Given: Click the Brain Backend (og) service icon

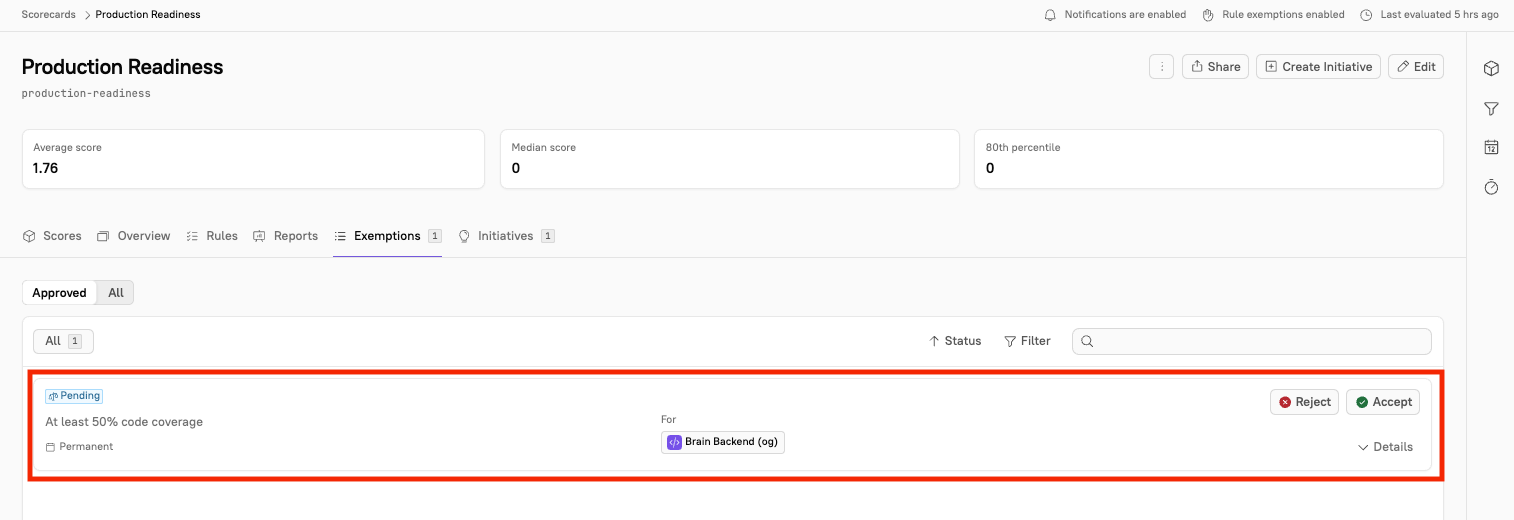Looking at the screenshot, I should [674, 442].
